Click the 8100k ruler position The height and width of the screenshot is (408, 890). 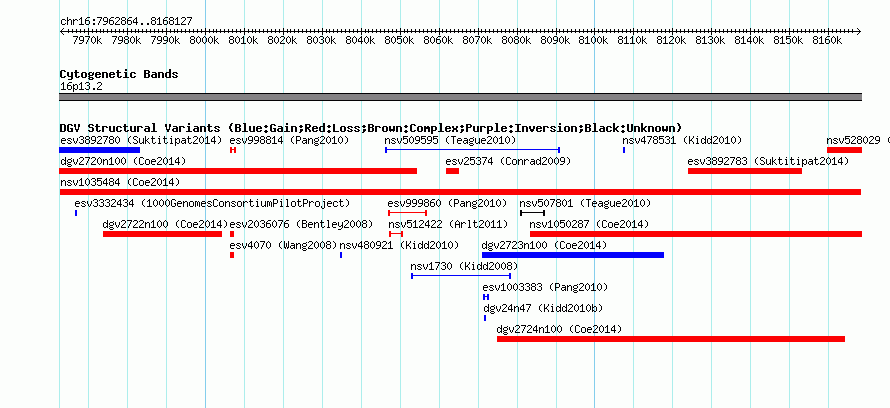[x=594, y=41]
